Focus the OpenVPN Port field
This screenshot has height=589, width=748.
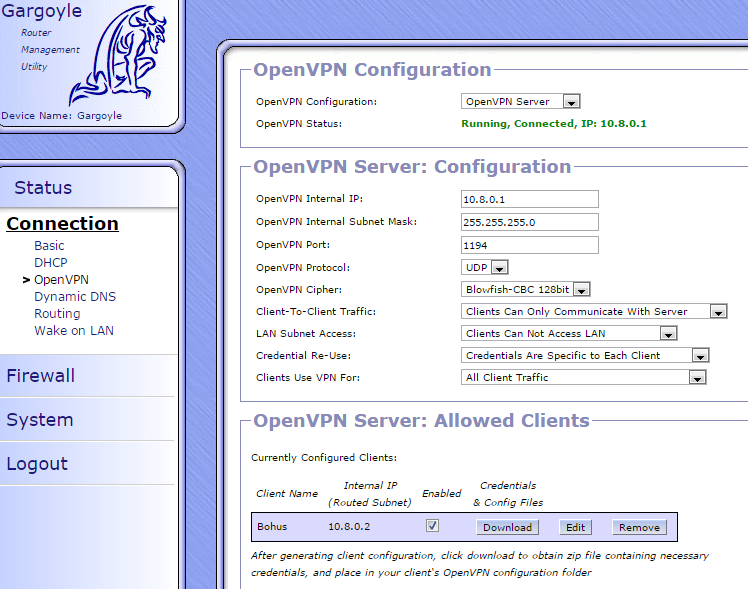coord(530,245)
